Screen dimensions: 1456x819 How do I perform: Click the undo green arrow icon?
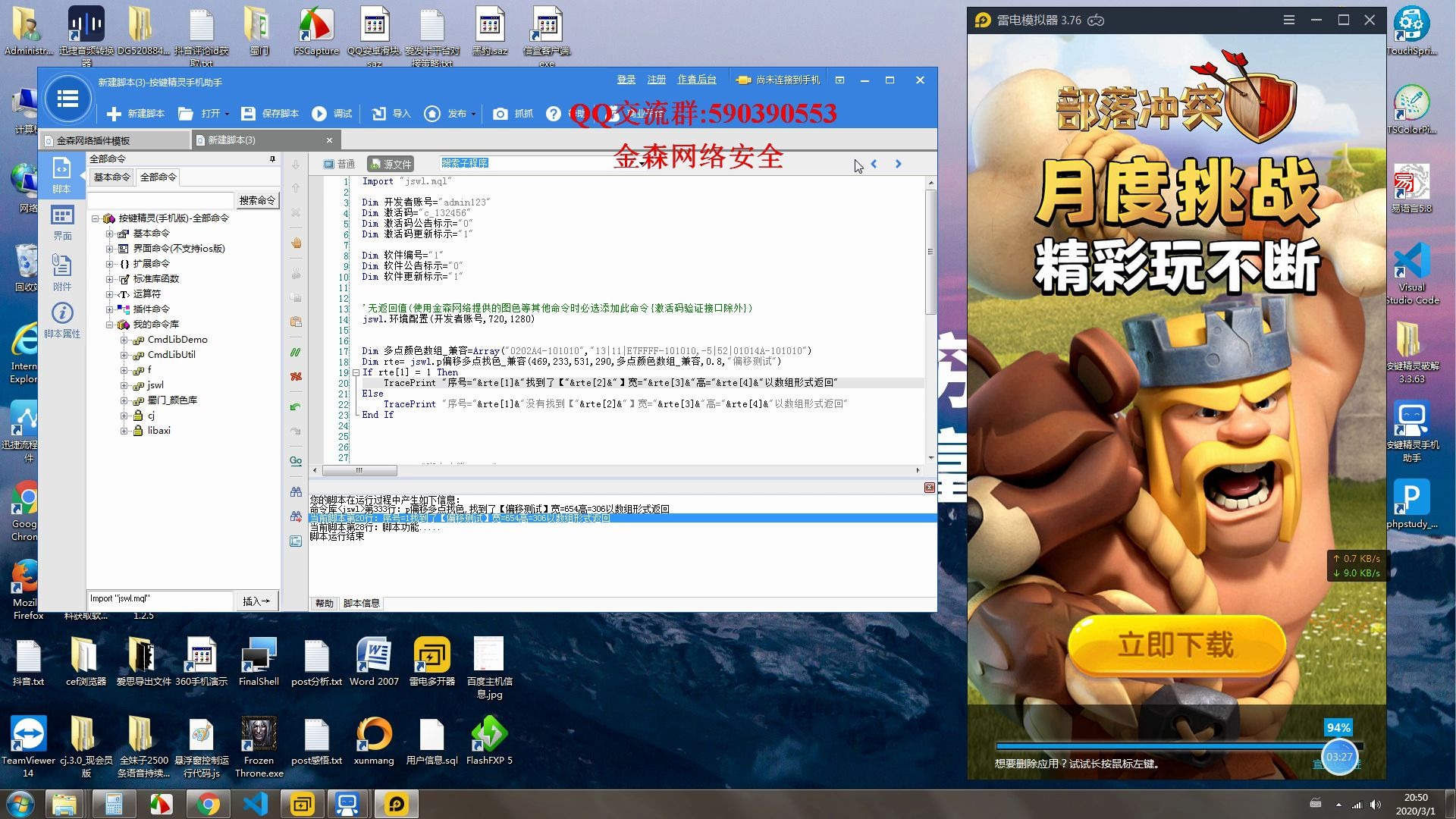click(296, 407)
